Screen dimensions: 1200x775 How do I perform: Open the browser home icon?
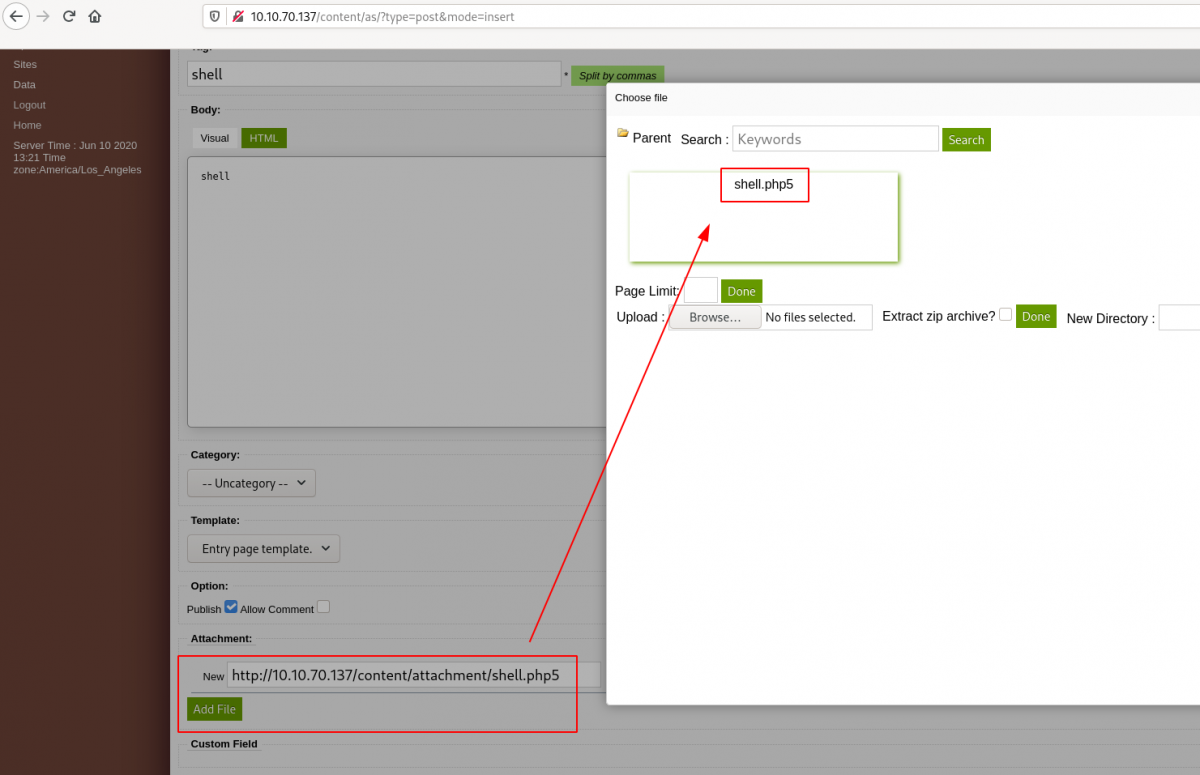pos(95,16)
